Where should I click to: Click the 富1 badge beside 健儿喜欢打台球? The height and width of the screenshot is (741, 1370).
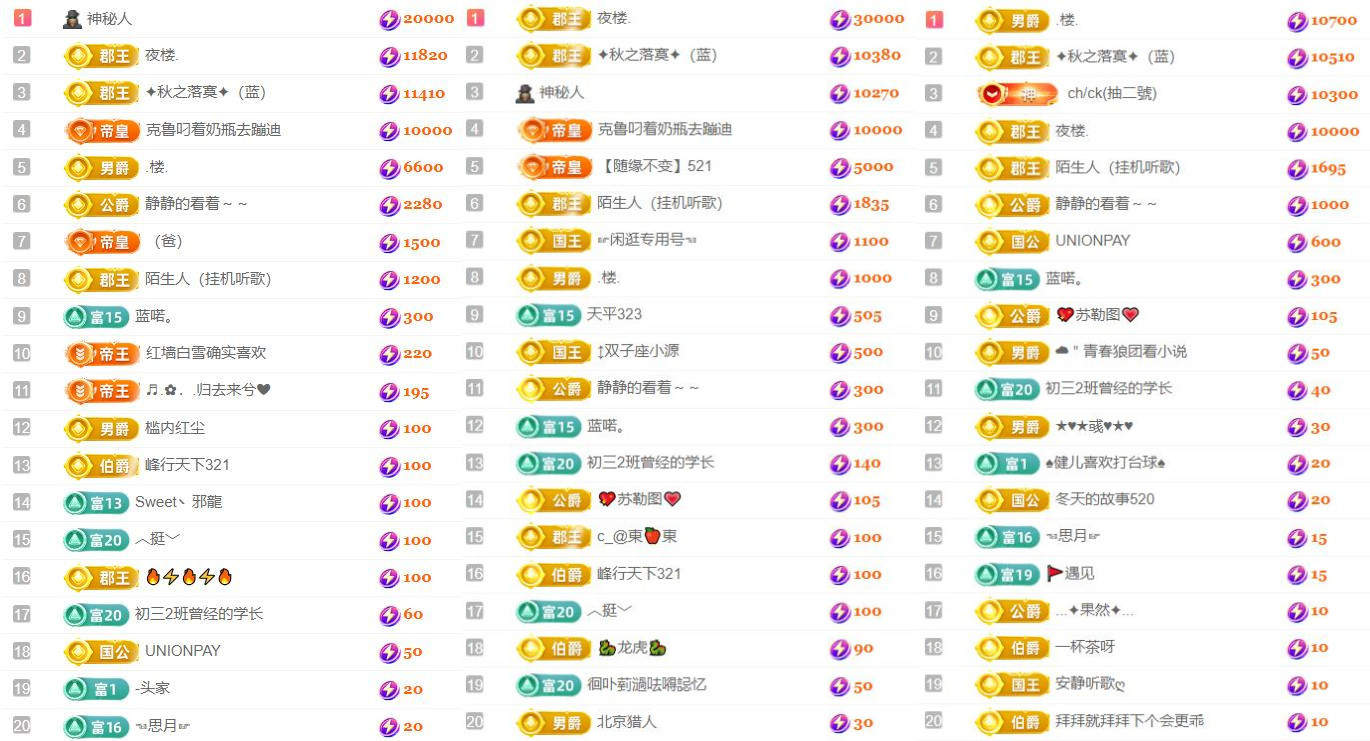click(1008, 464)
